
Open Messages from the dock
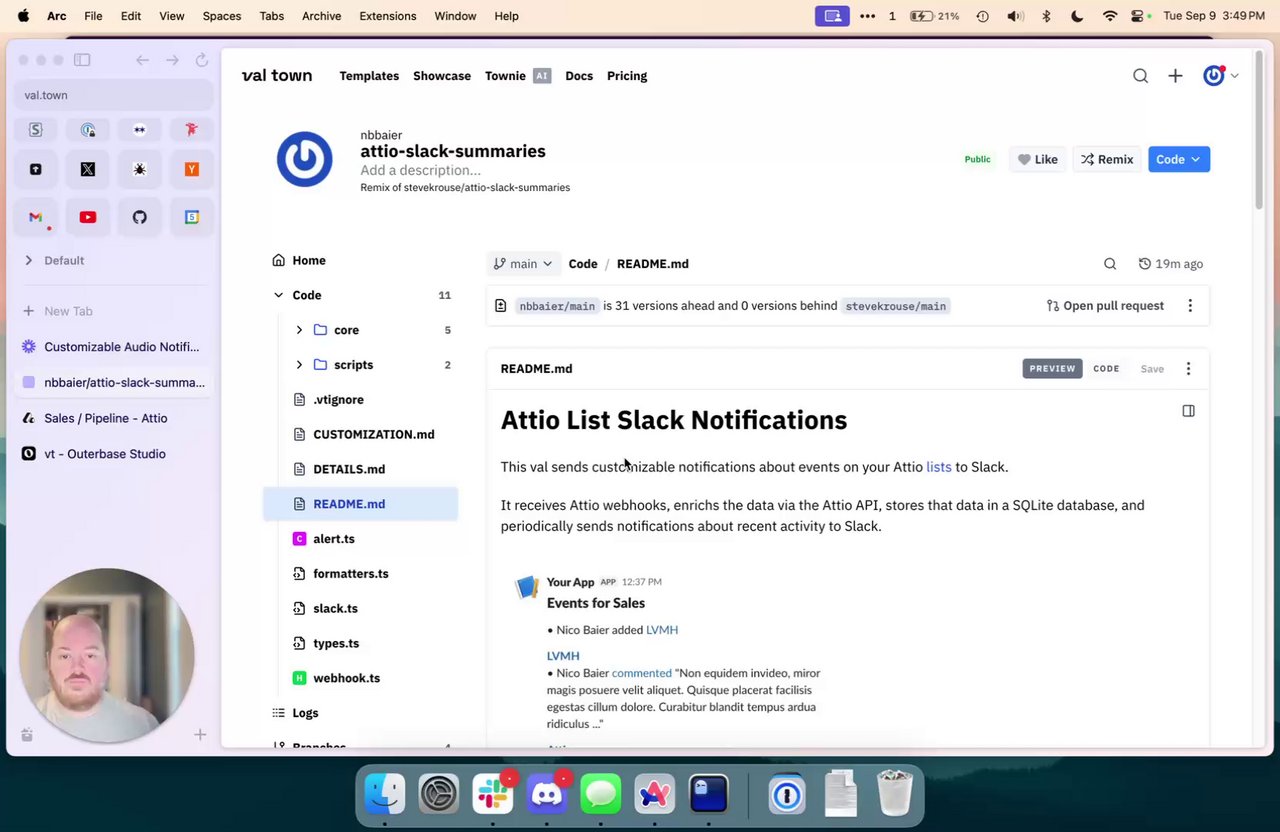click(601, 795)
